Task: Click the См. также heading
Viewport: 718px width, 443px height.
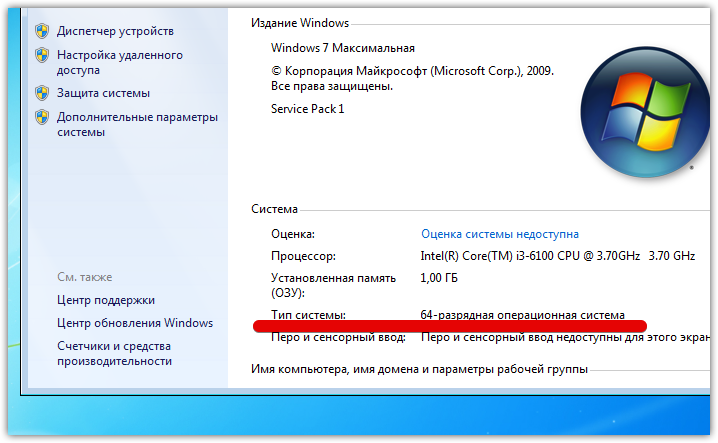Action: pos(85,277)
